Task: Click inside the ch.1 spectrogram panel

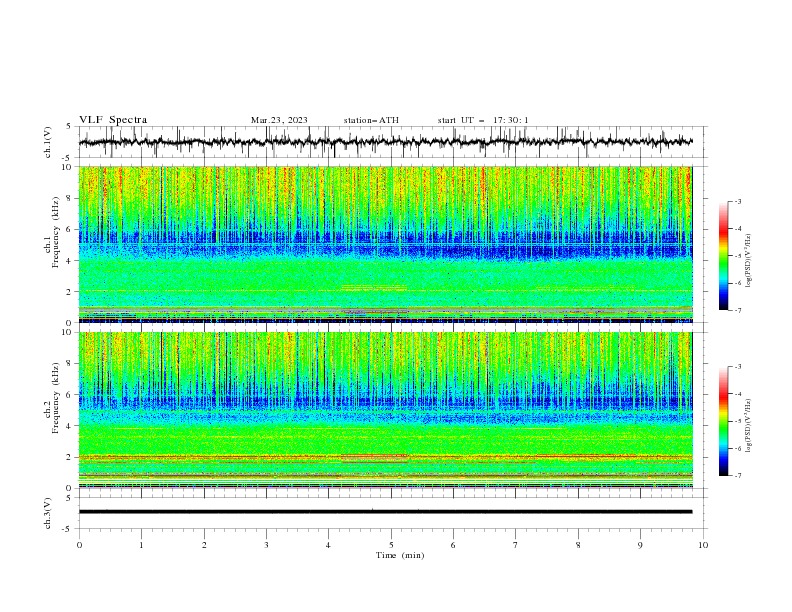Action: pos(386,244)
